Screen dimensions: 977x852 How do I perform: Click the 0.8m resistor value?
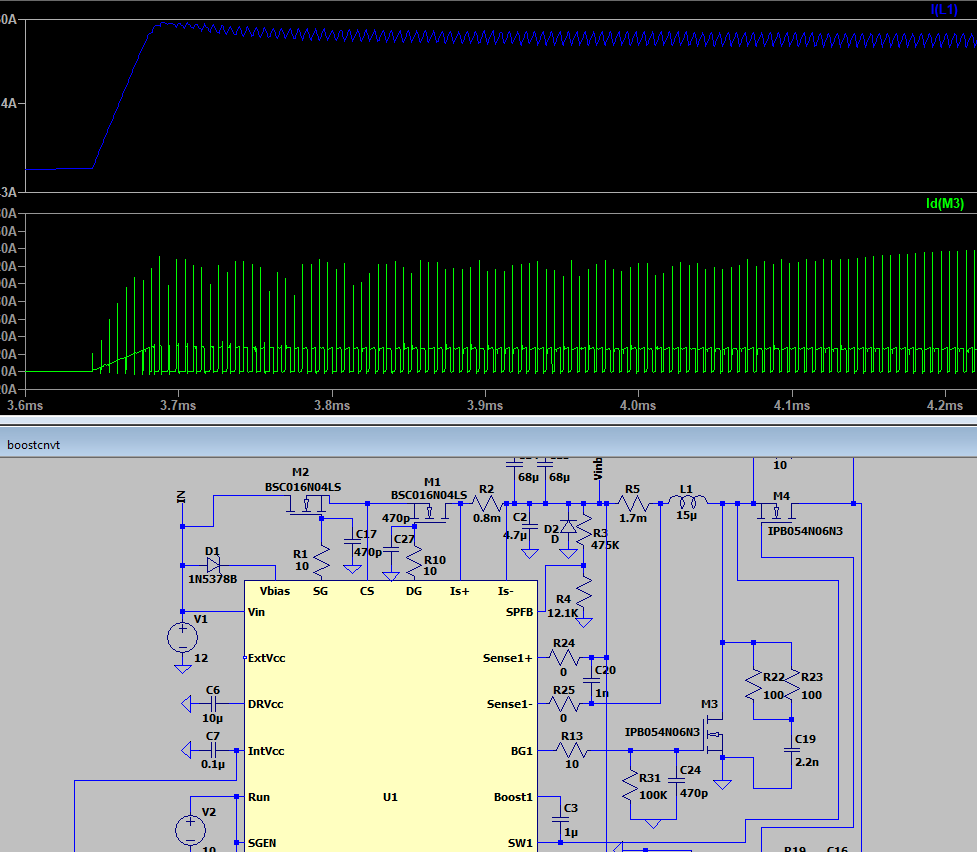tap(487, 518)
